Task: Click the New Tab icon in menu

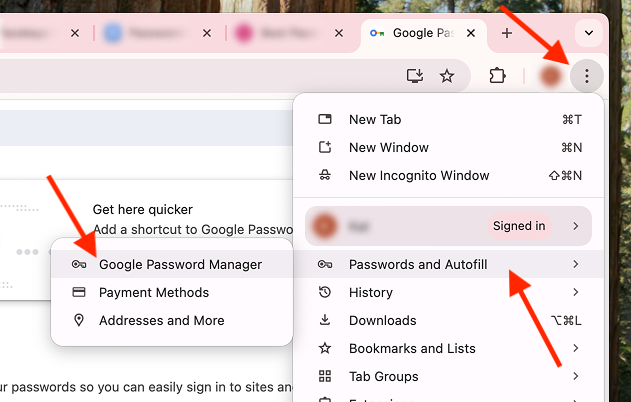Action: coord(325,119)
